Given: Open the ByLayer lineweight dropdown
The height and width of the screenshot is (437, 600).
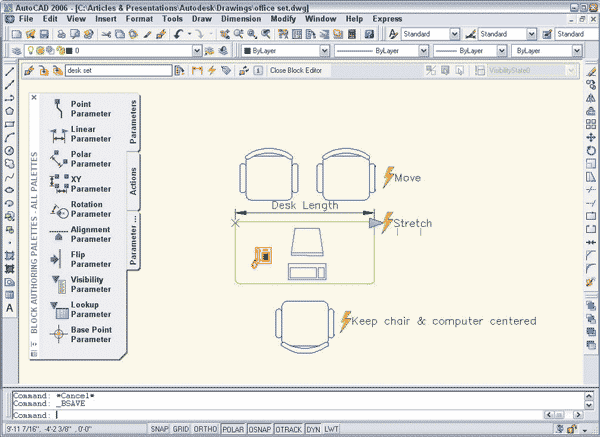Looking at the screenshot, I should [x=502, y=51].
